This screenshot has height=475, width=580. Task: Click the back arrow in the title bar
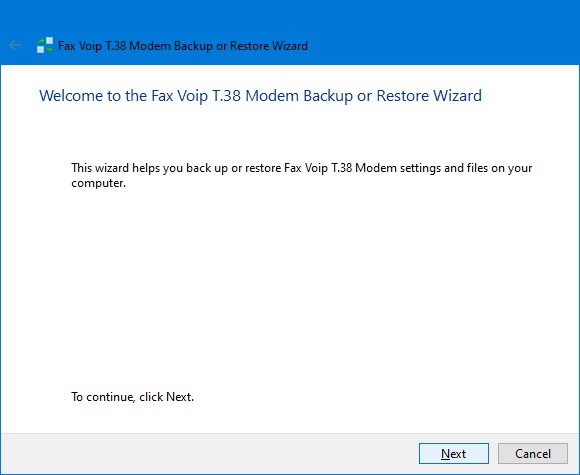[x=15, y=46]
